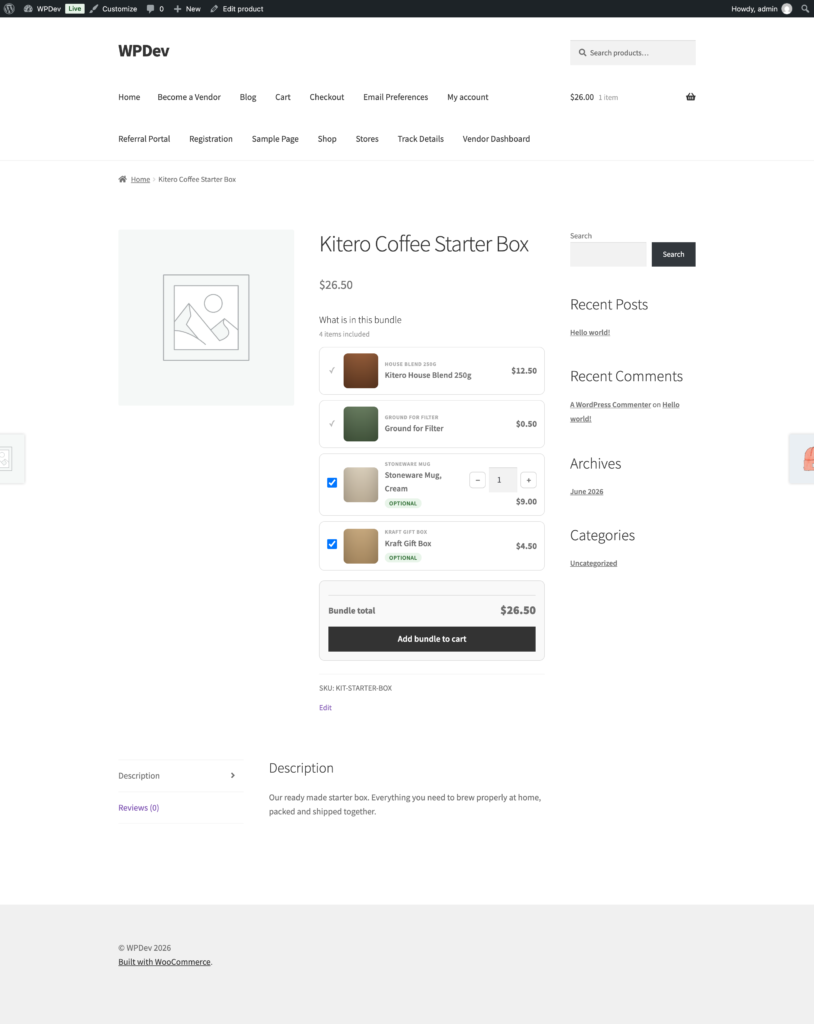Click the Description tab chevron
This screenshot has width=814, height=1024.
coord(233,776)
